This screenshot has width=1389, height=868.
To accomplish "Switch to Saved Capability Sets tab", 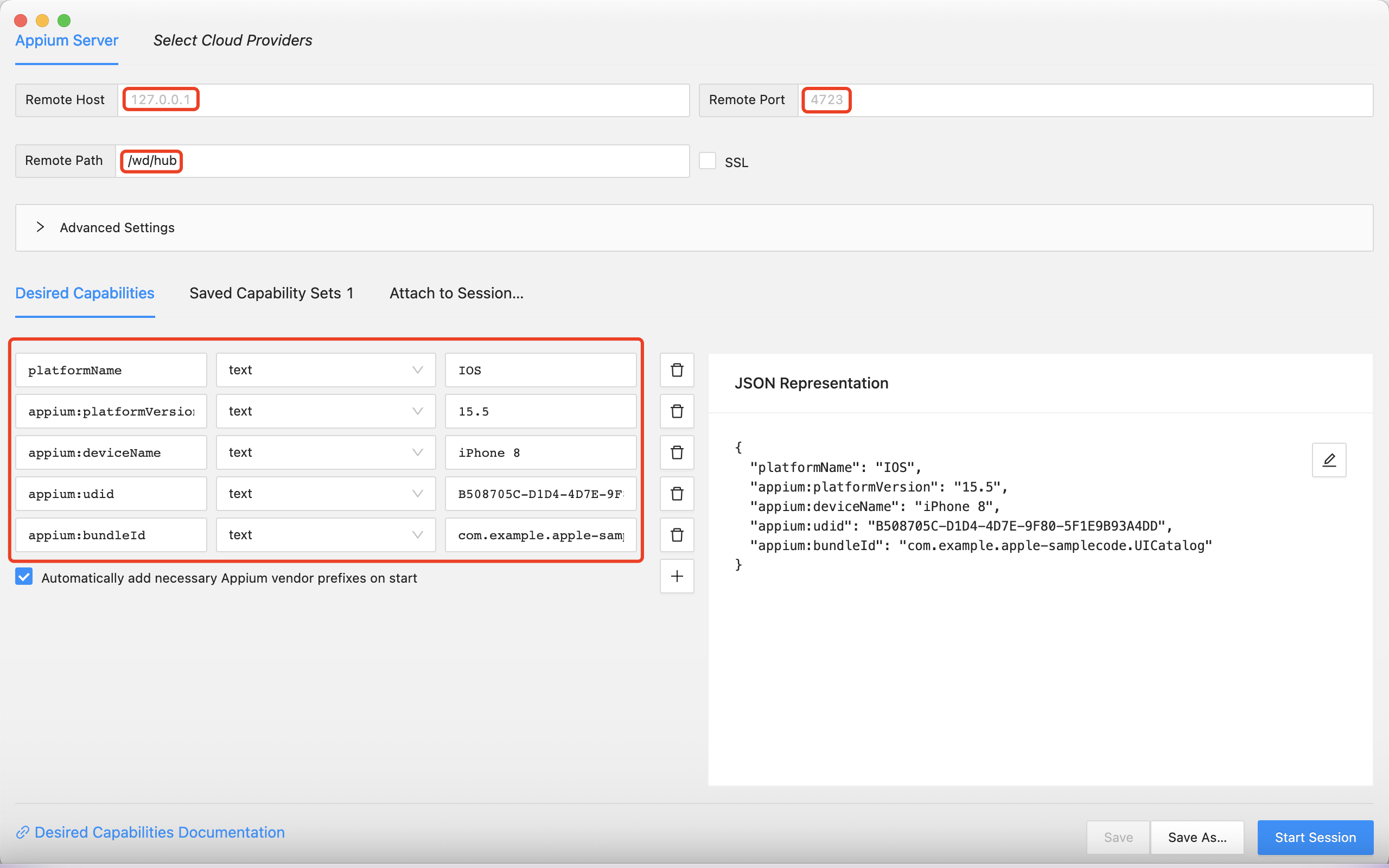I will [x=271, y=293].
